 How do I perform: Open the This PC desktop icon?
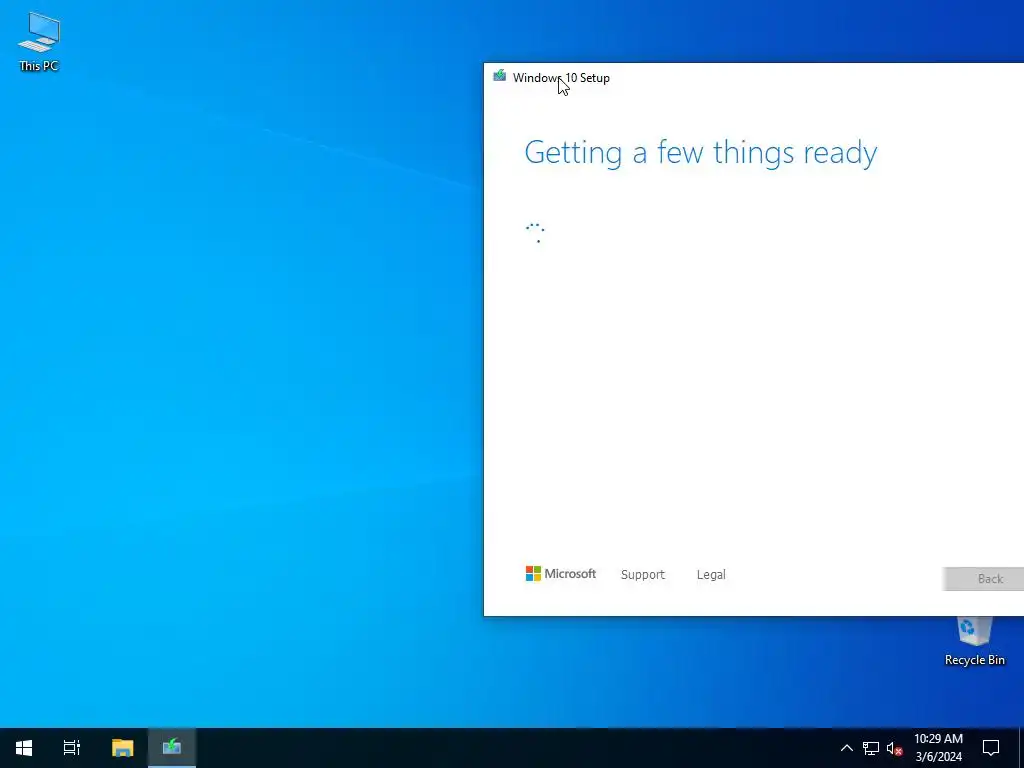[39, 41]
